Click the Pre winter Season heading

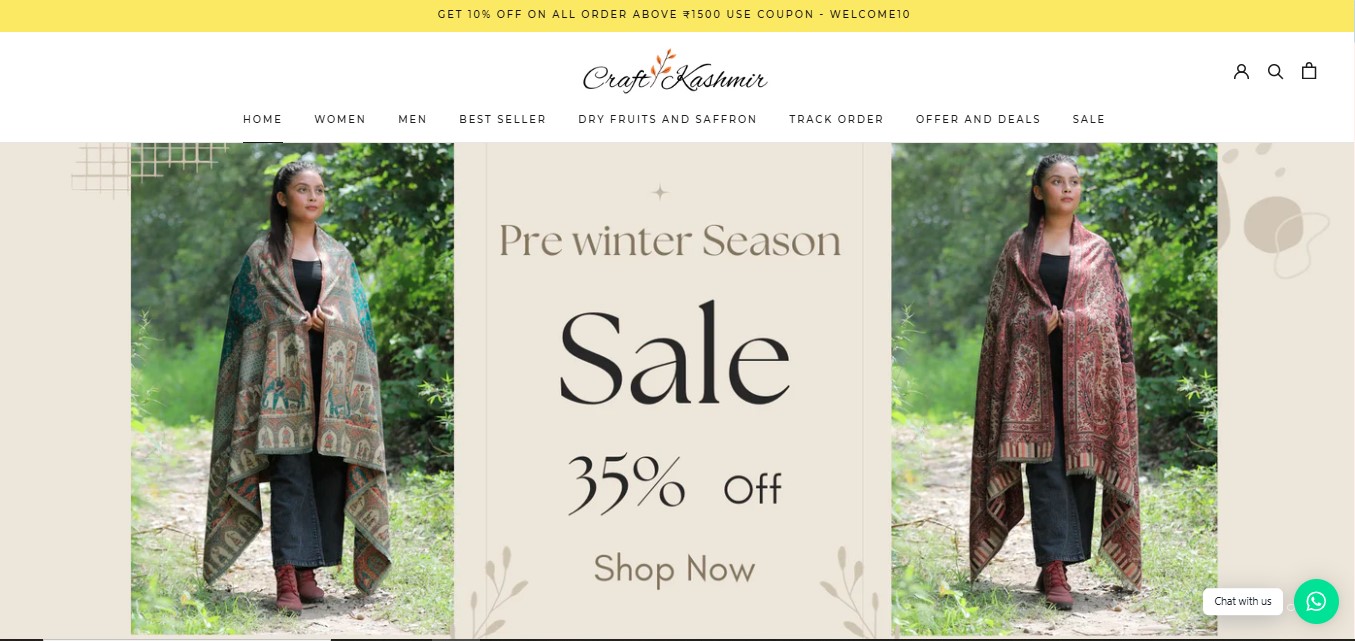coord(670,240)
